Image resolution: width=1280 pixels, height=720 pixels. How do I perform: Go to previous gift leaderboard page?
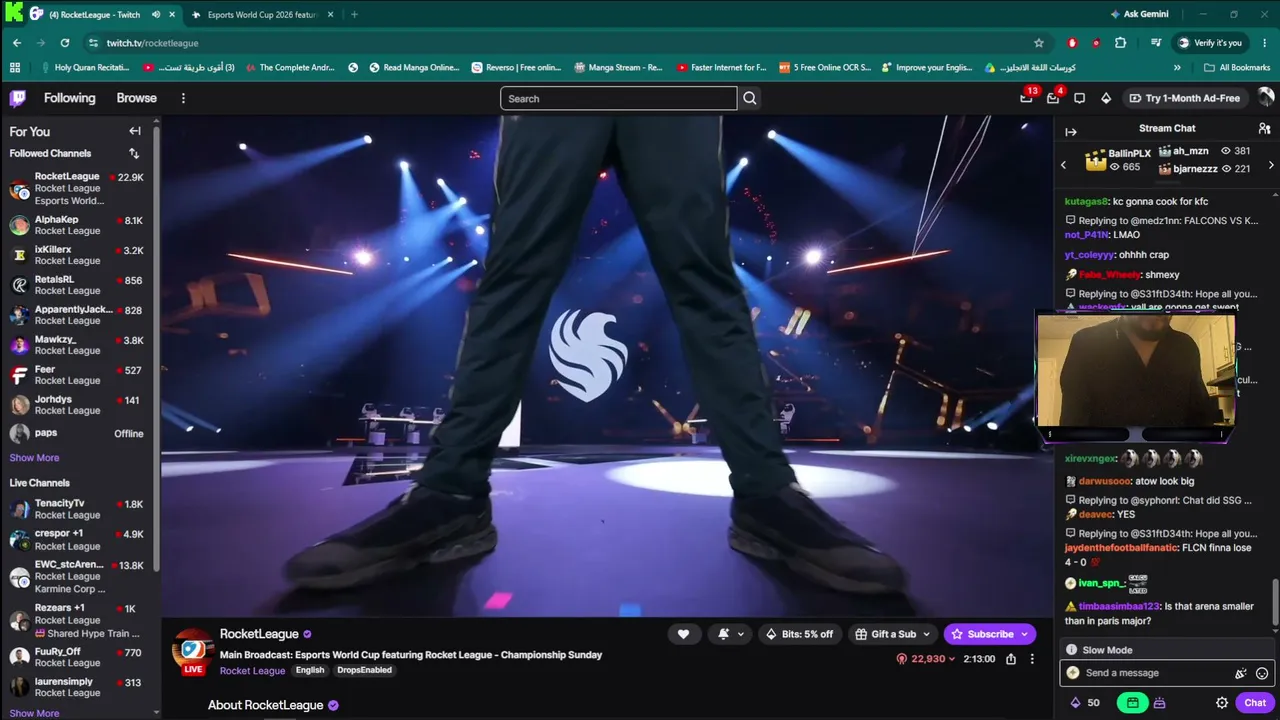pyautogui.click(x=1063, y=165)
